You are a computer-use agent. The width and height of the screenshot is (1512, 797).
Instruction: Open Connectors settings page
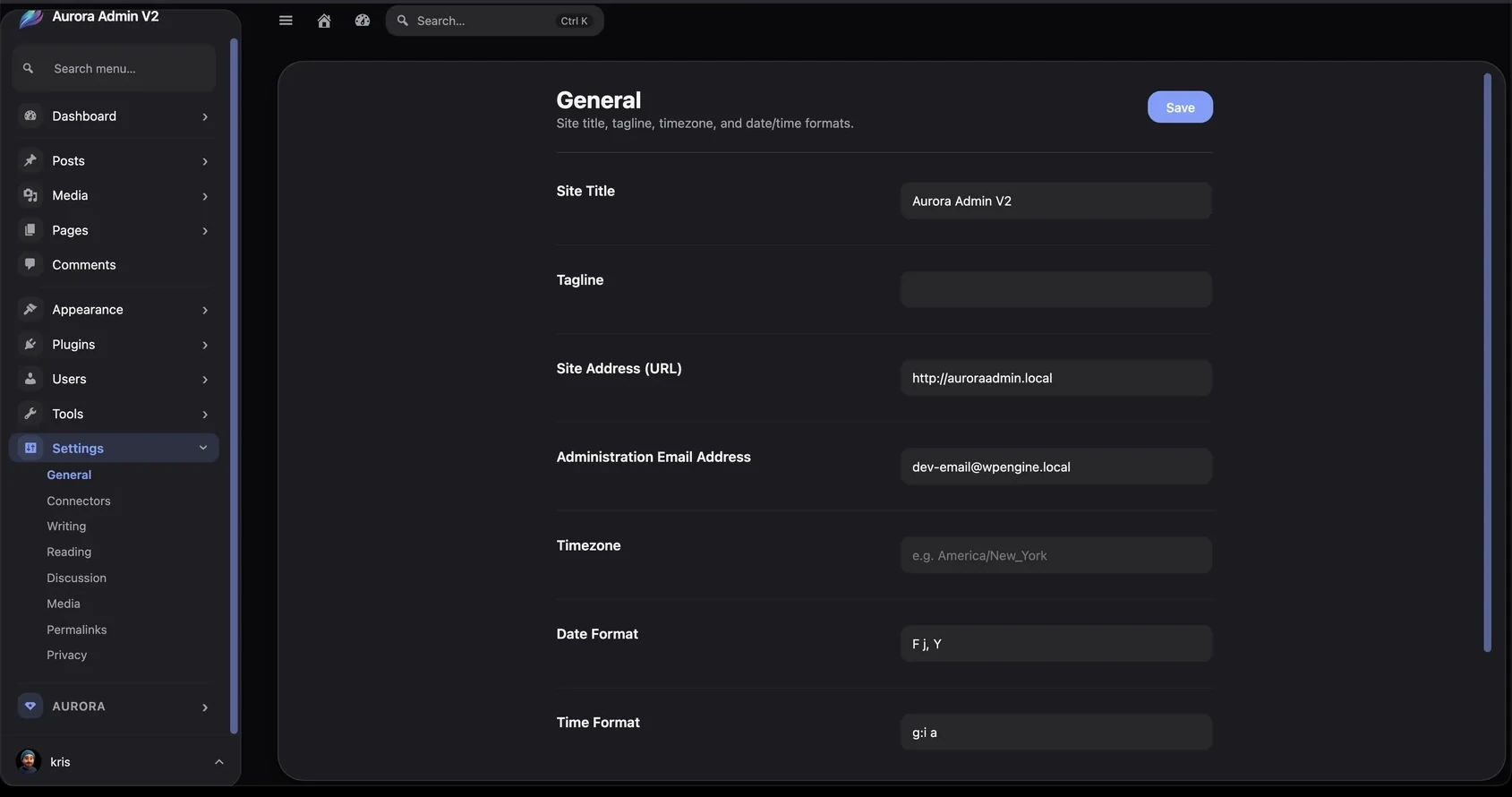[x=79, y=501]
